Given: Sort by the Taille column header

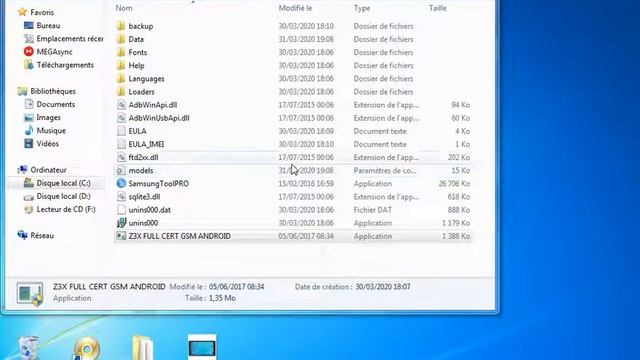Looking at the screenshot, I should tap(438, 8).
